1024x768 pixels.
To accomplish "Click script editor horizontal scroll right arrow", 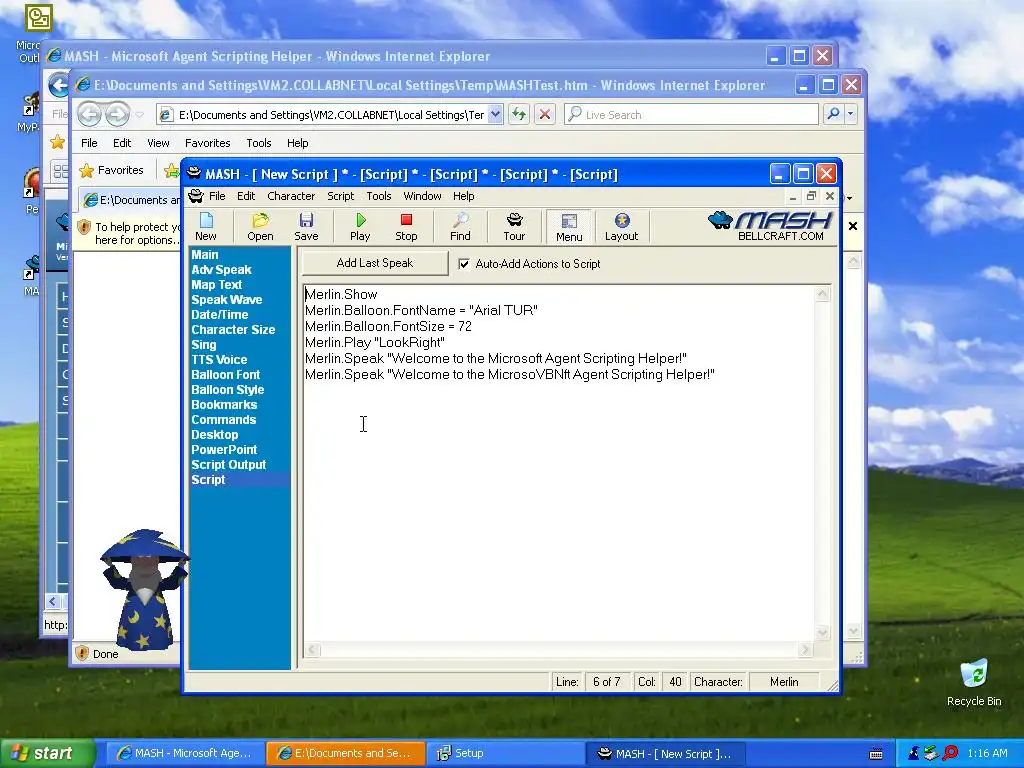I will point(805,650).
